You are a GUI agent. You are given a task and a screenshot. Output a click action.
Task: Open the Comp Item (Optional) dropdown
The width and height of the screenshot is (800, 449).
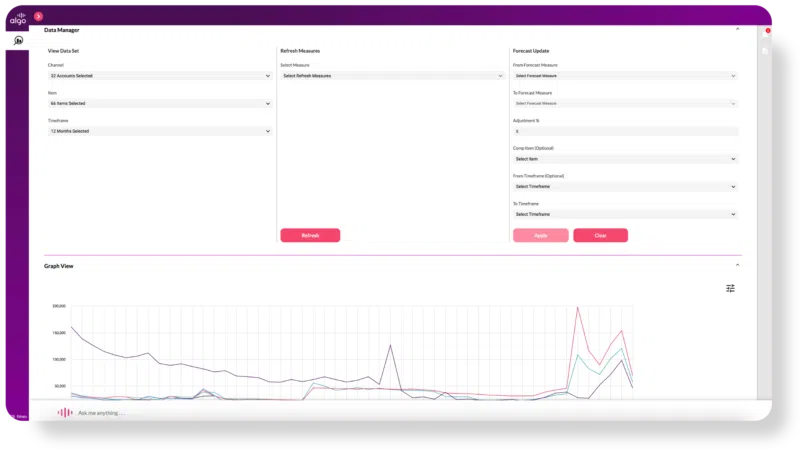625,159
